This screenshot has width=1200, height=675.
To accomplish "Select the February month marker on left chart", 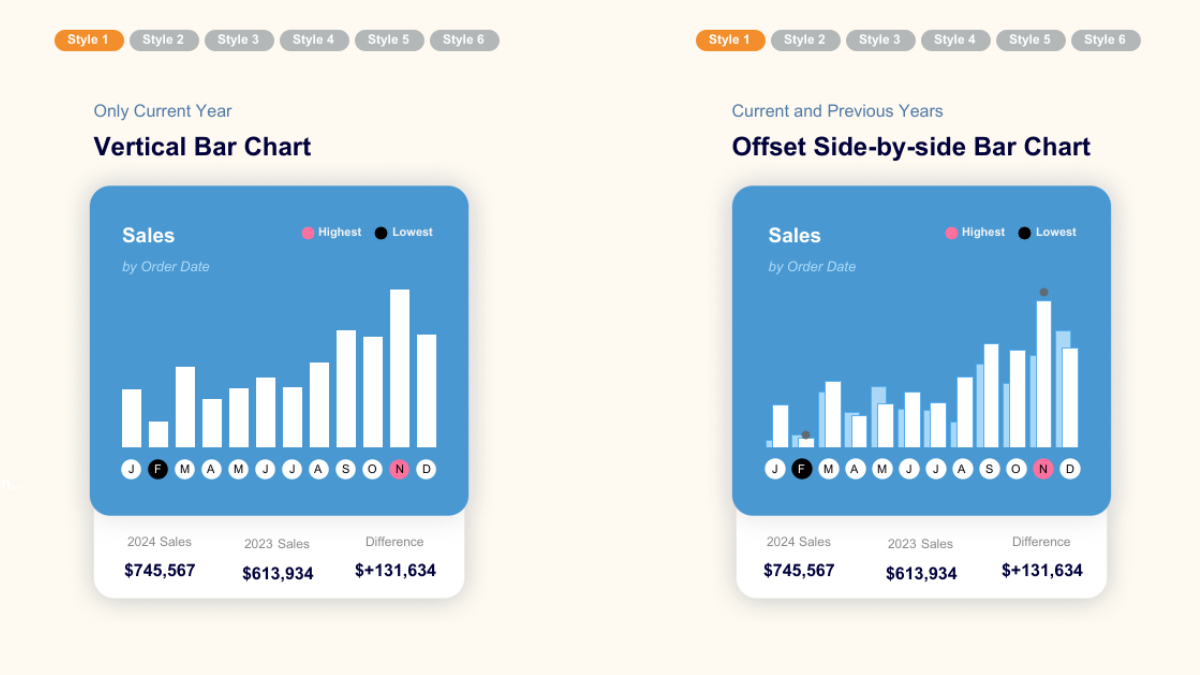I will 158,469.
